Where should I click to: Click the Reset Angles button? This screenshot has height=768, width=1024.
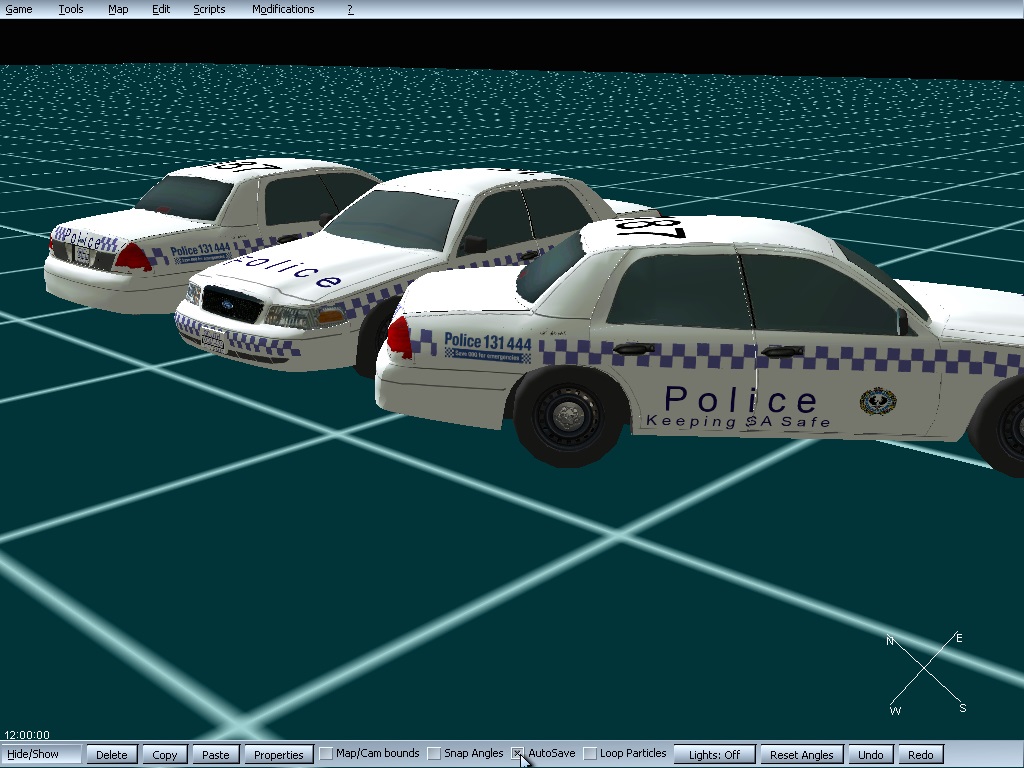coord(802,754)
